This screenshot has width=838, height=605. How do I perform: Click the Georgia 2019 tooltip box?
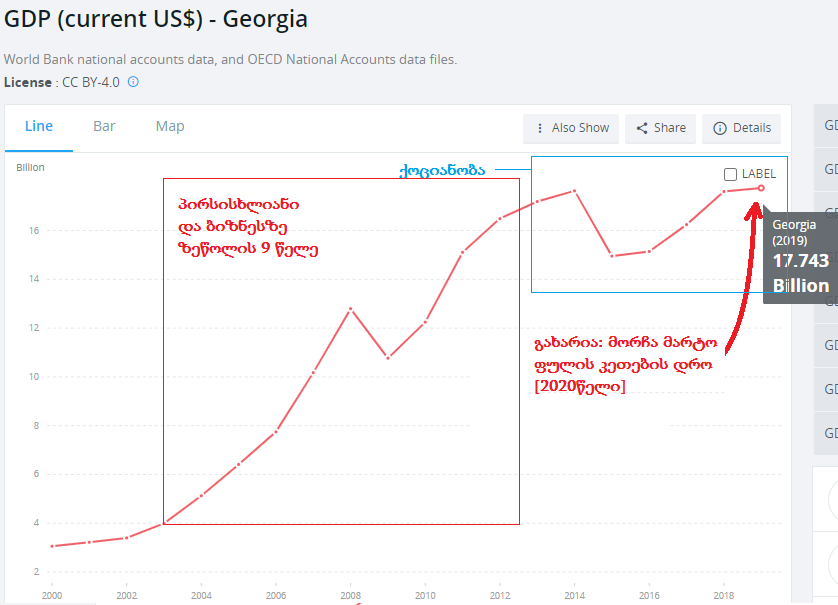pos(798,258)
